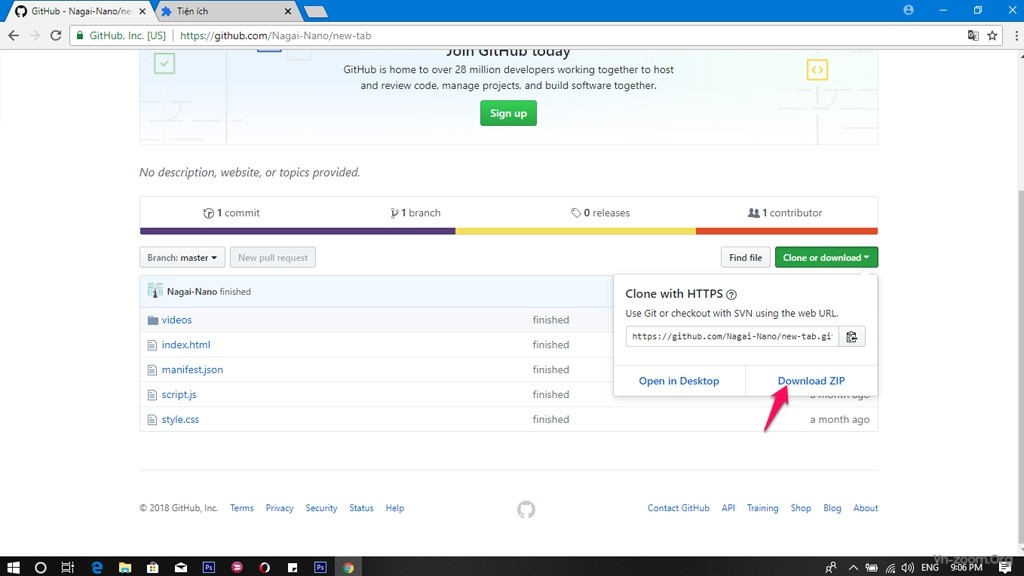The image size is (1024, 576).
Task: Click the green Sign up button
Action: point(508,113)
